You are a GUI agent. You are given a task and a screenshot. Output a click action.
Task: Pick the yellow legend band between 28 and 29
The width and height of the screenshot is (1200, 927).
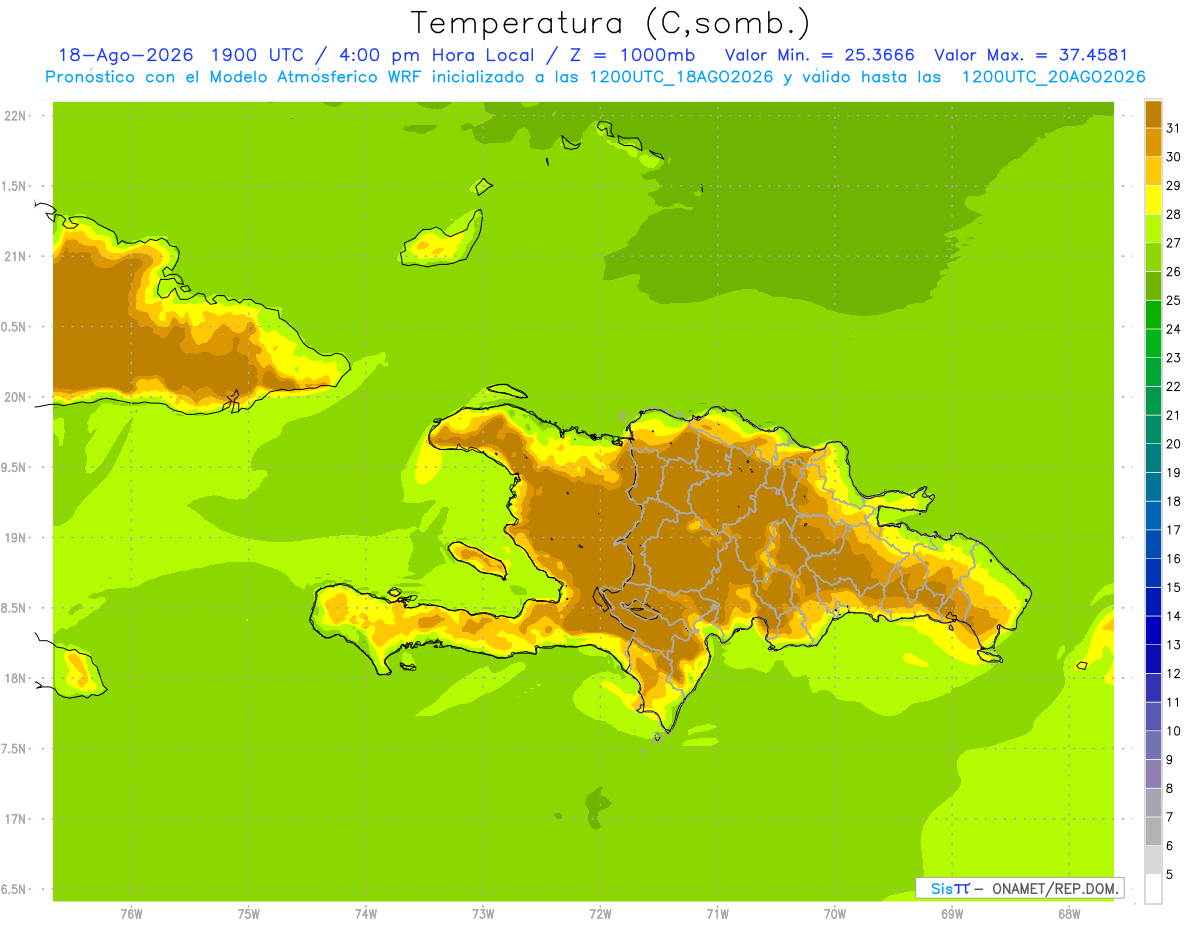pyautogui.click(x=1153, y=200)
